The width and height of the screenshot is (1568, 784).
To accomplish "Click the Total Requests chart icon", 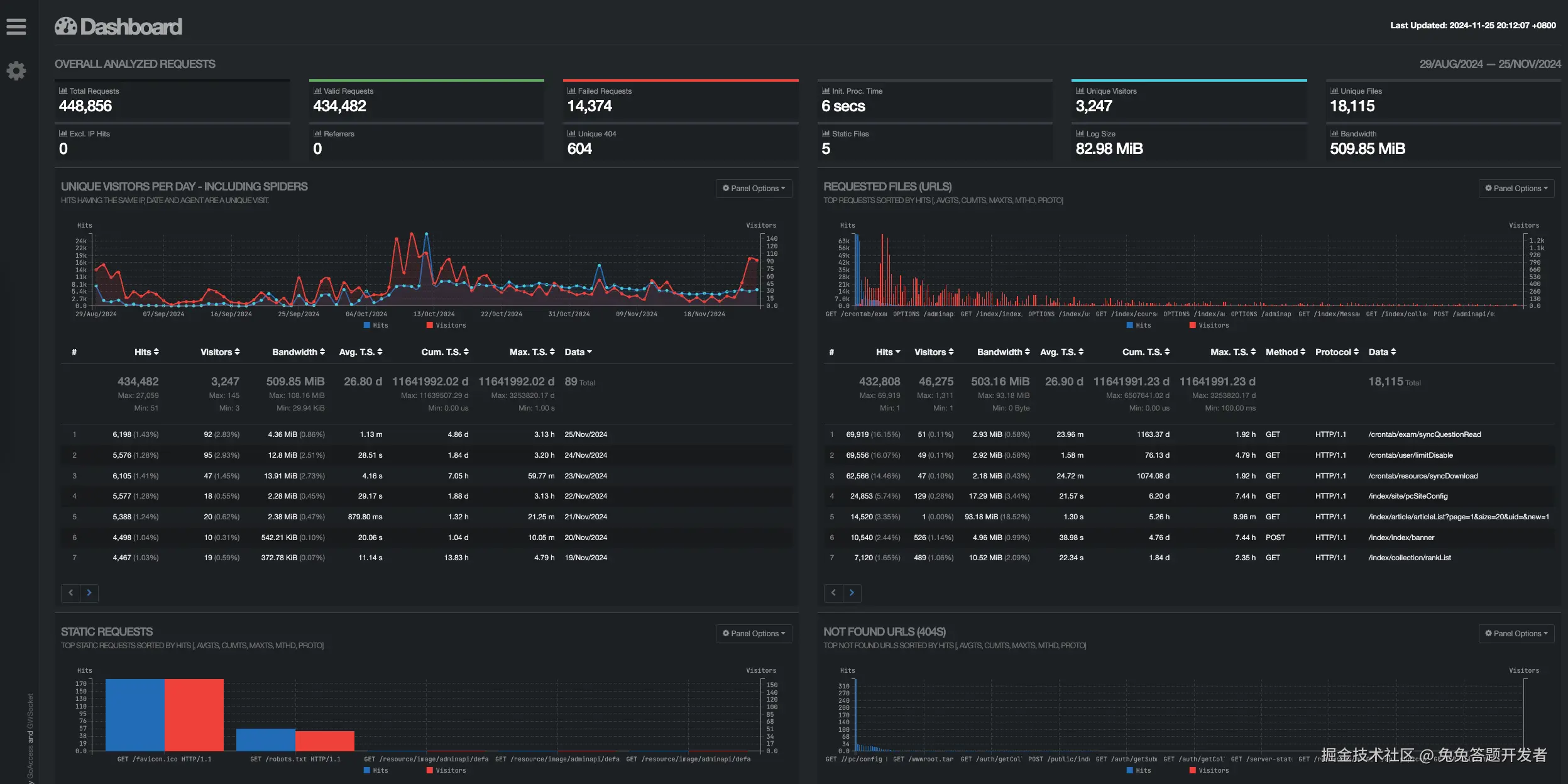I will tap(63, 91).
